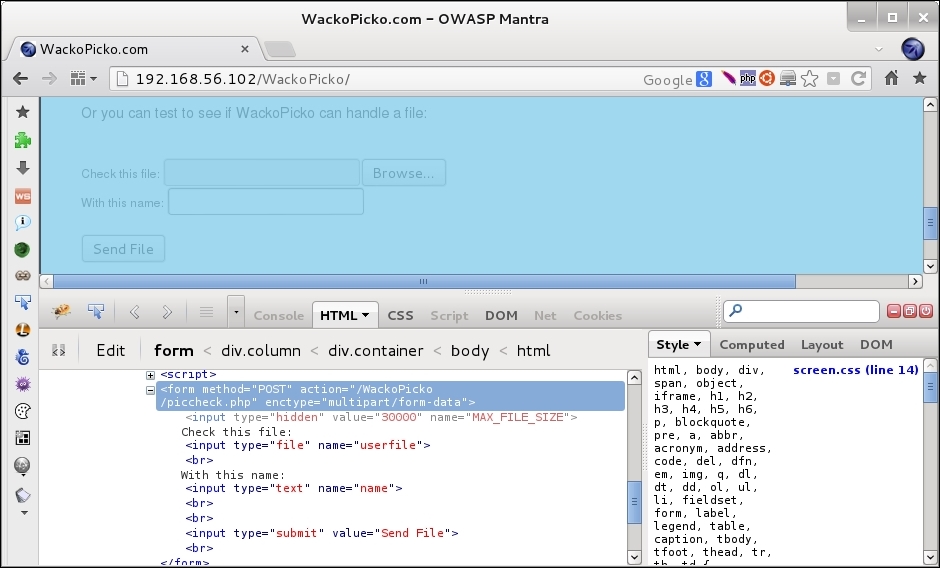Click the Mantra globe logo at top right
Viewport: 940px width, 568px height.
[x=912, y=49]
